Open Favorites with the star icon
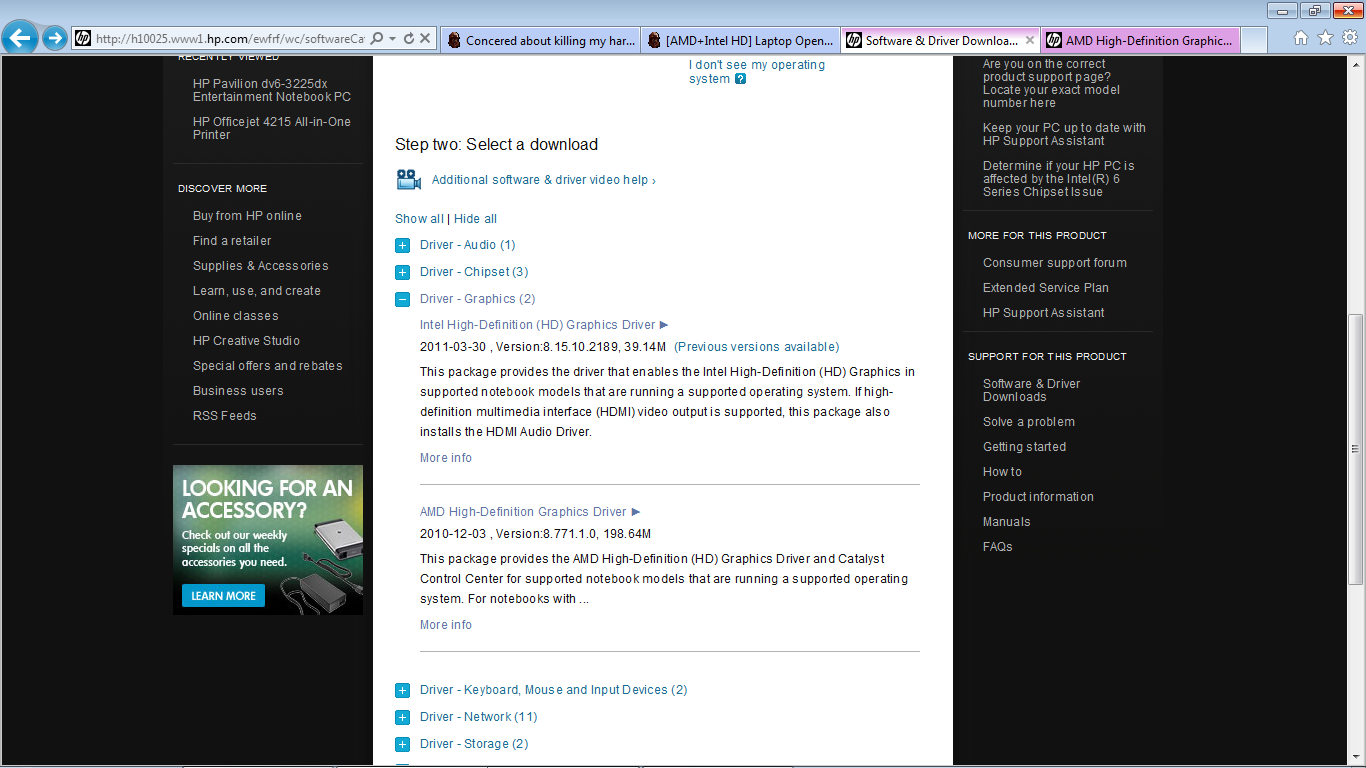Screen dimensions: 1366x768 point(1326,38)
